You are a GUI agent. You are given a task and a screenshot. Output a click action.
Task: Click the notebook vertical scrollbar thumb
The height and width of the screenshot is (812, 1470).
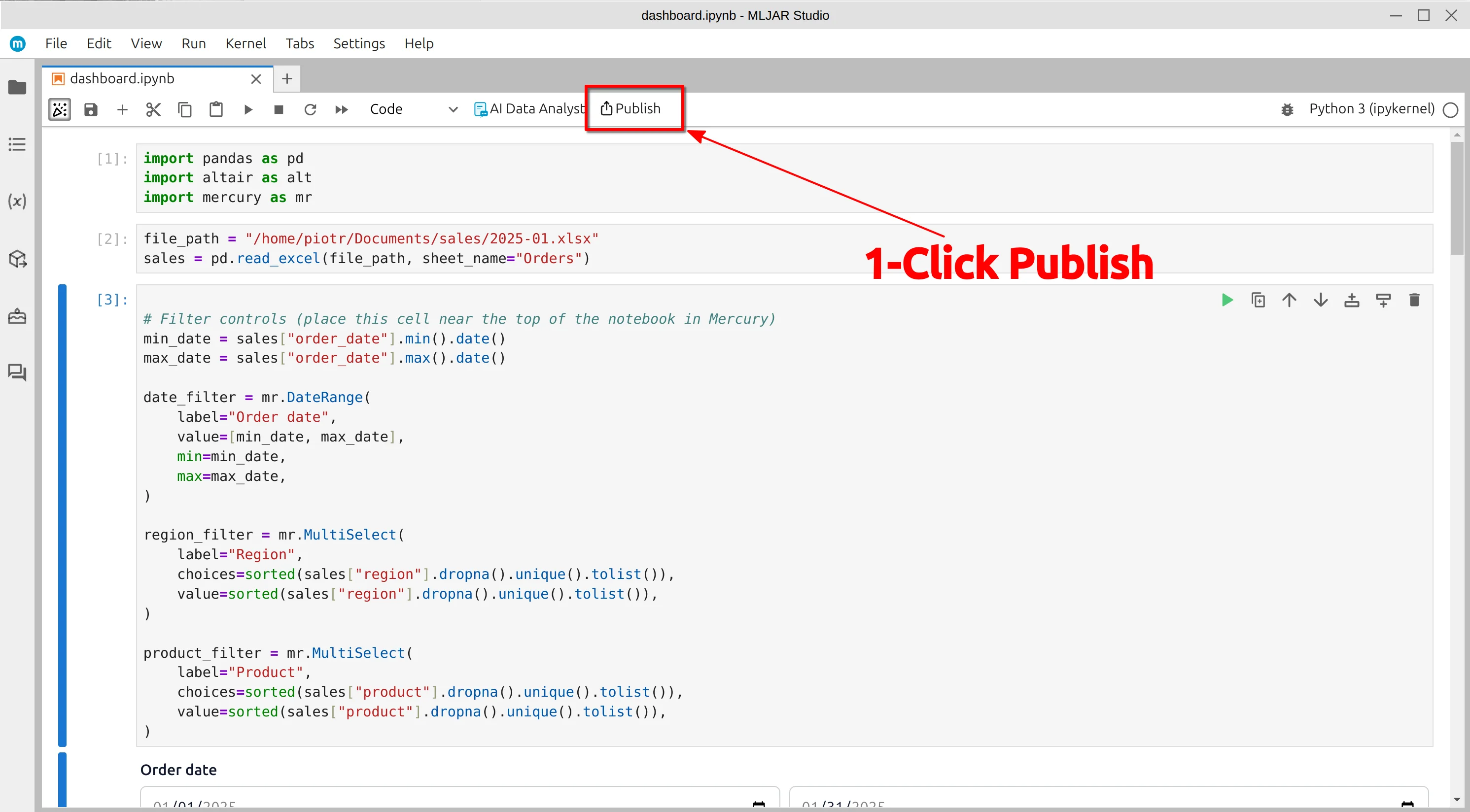1456,198
